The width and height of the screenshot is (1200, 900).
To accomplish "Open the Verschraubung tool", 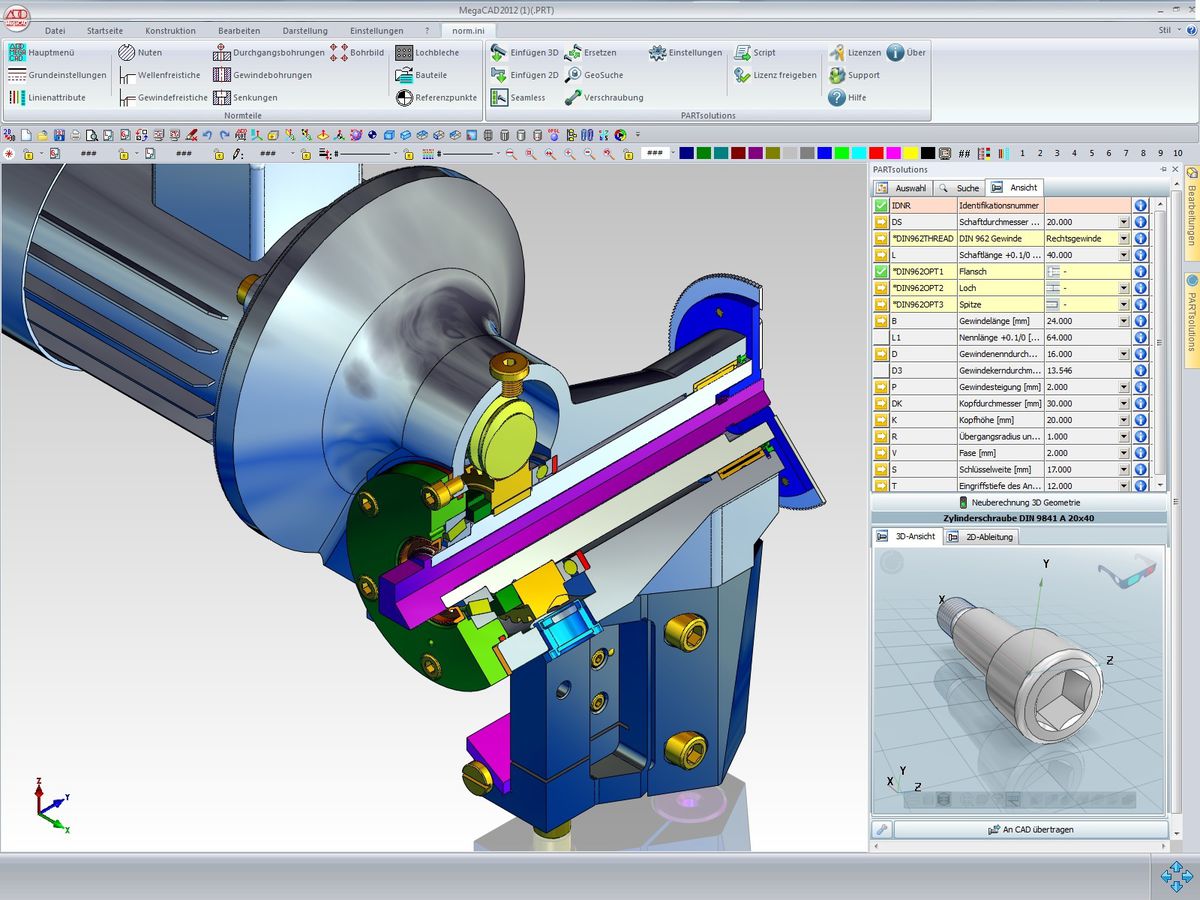I will pos(604,98).
